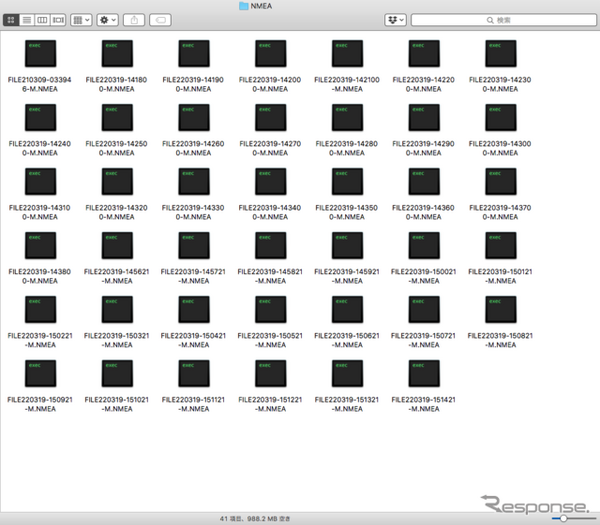
Task: Open the item arrangement dropdown
Action: point(81,20)
